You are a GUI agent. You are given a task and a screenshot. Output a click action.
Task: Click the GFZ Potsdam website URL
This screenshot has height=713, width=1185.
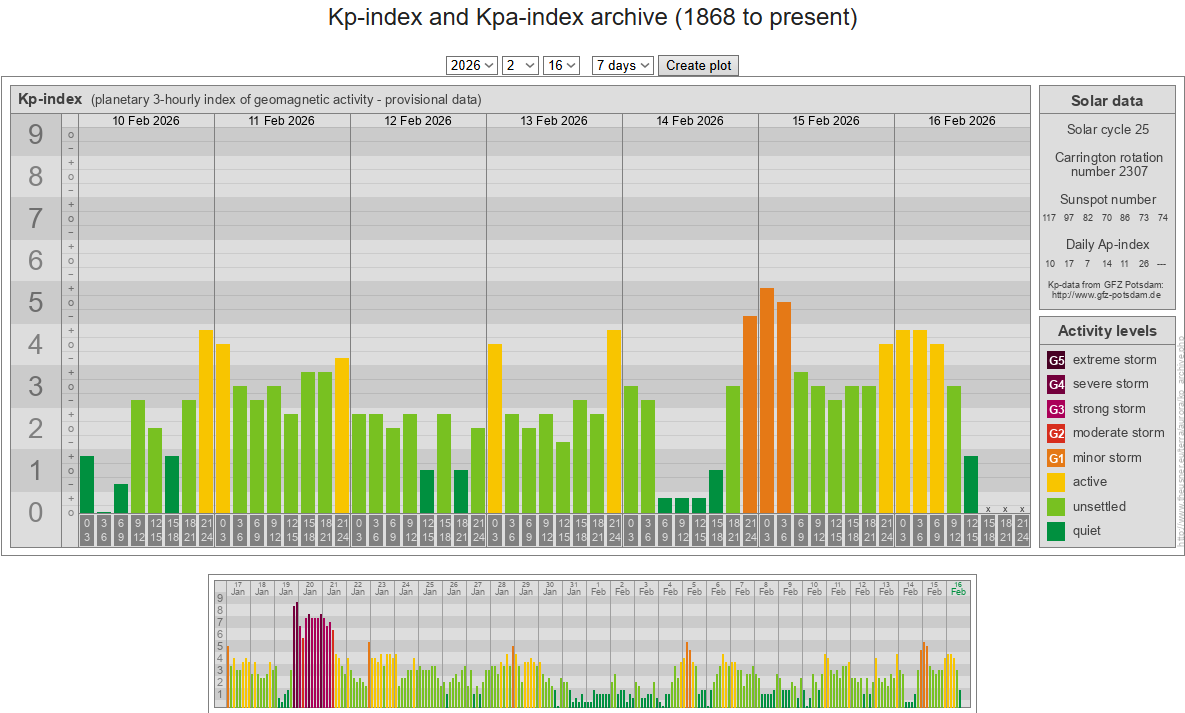1106,295
